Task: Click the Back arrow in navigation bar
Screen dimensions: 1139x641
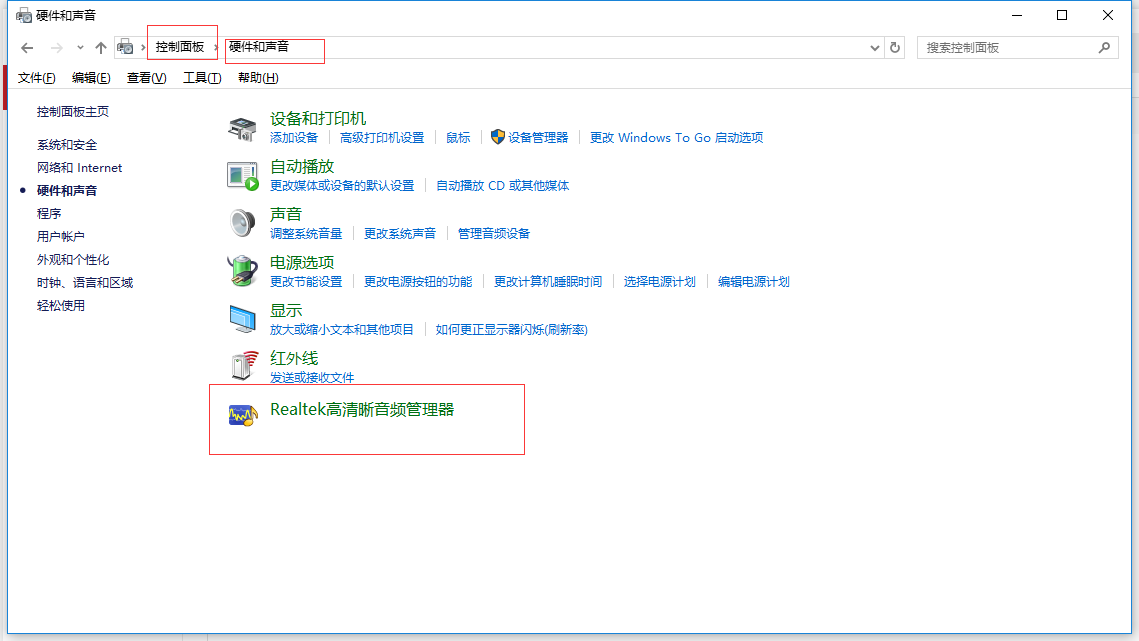Action: click(27, 48)
